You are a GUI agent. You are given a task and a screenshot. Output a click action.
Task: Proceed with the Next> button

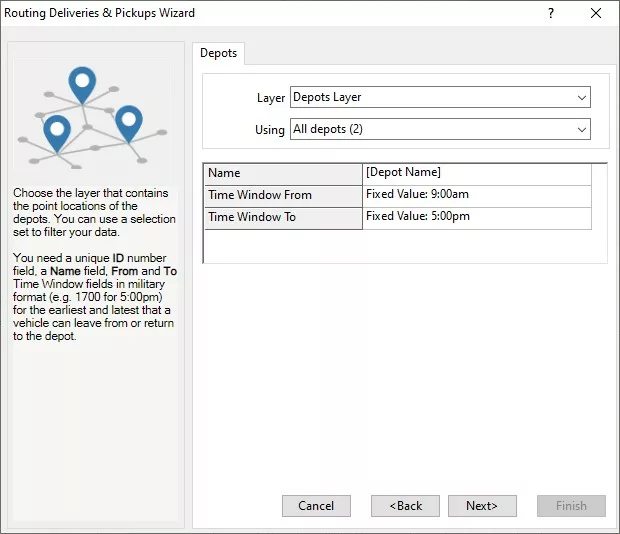[x=482, y=506]
